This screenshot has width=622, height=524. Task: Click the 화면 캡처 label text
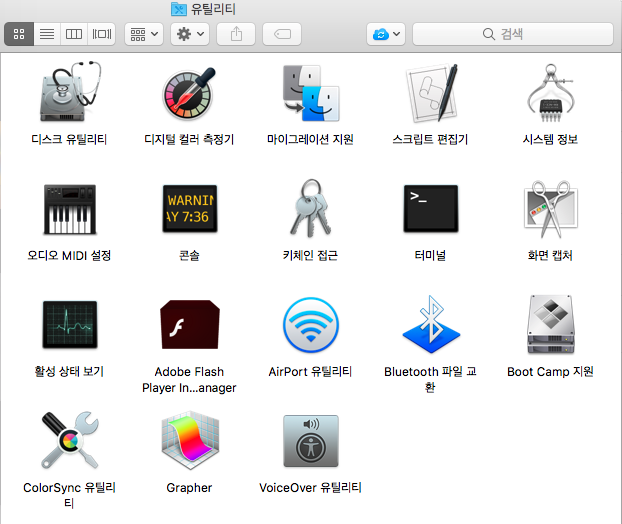pos(550,255)
